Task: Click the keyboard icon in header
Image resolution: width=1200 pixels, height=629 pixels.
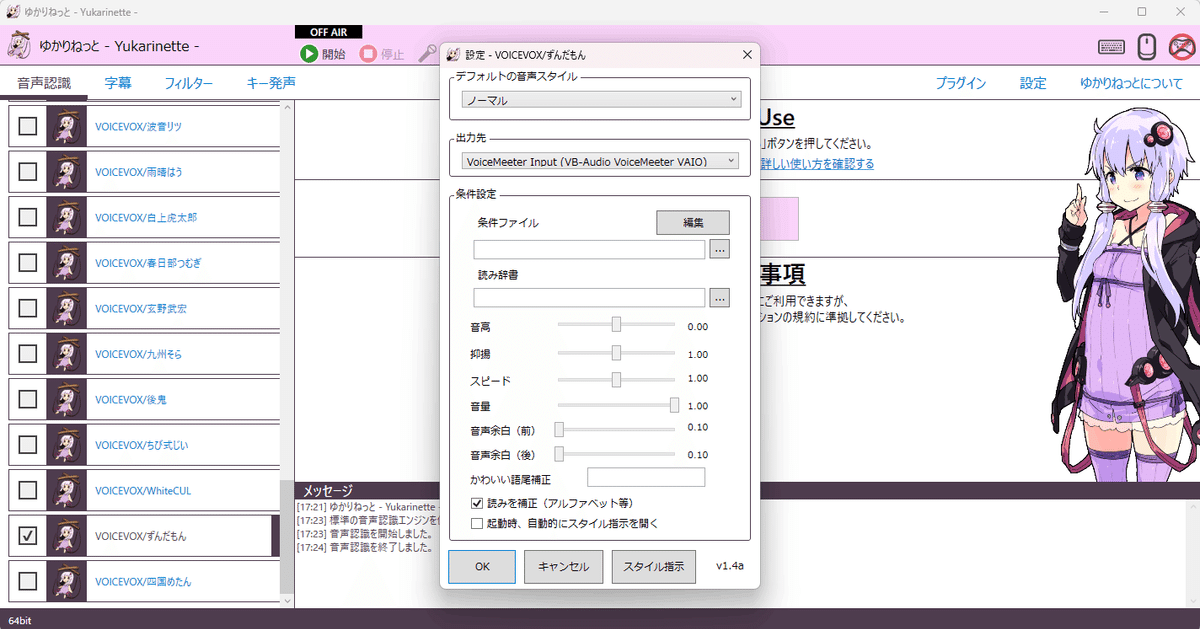Action: [x=1110, y=47]
